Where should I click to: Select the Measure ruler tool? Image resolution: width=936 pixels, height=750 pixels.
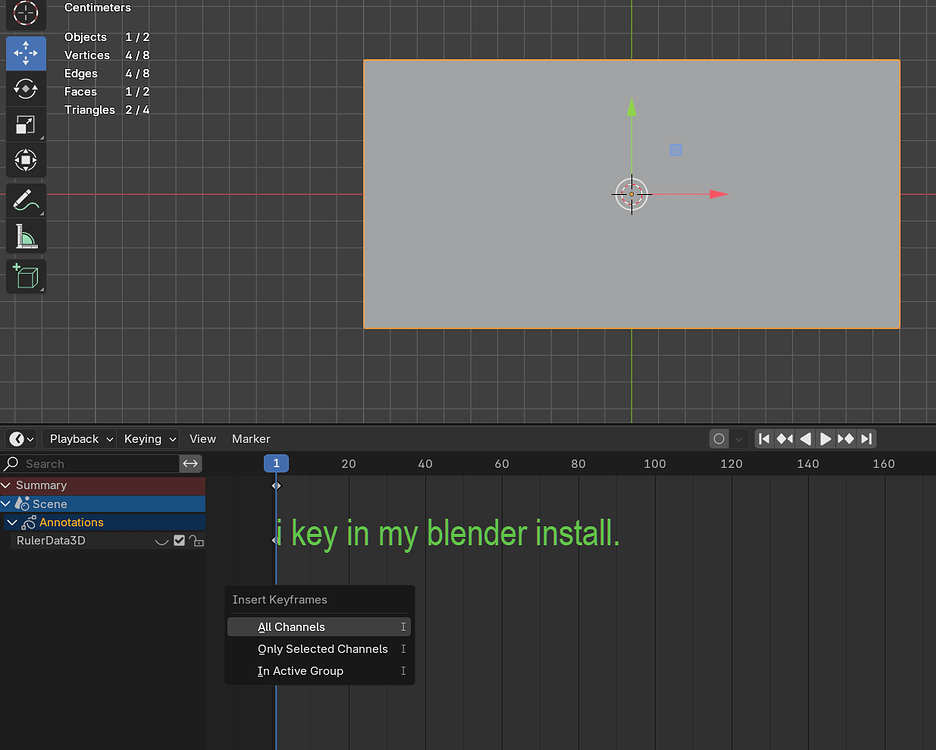tap(26, 236)
